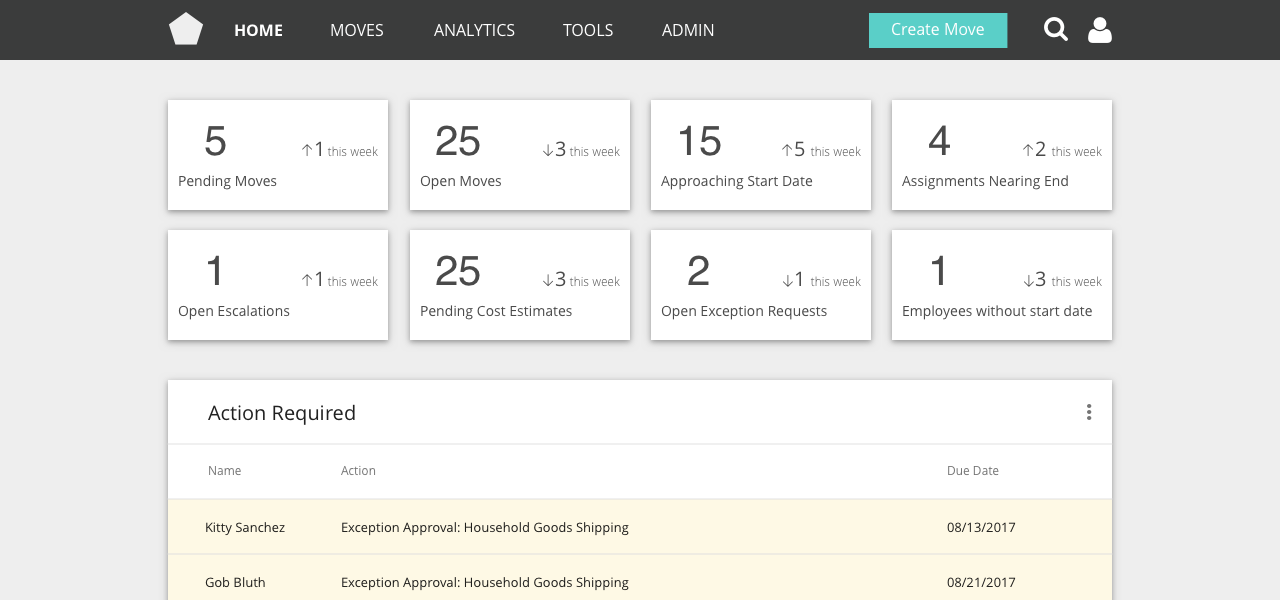Image resolution: width=1280 pixels, height=600 pixels.
Task: Open the Pending Moves card
Action: click(x=278, y=155)
